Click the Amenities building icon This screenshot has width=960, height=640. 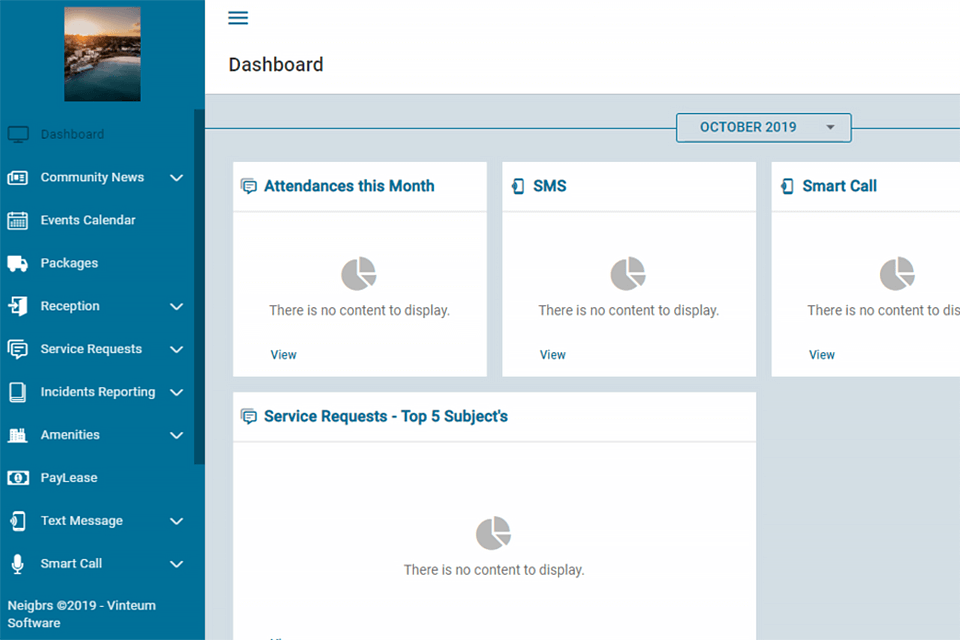[17, 435]
